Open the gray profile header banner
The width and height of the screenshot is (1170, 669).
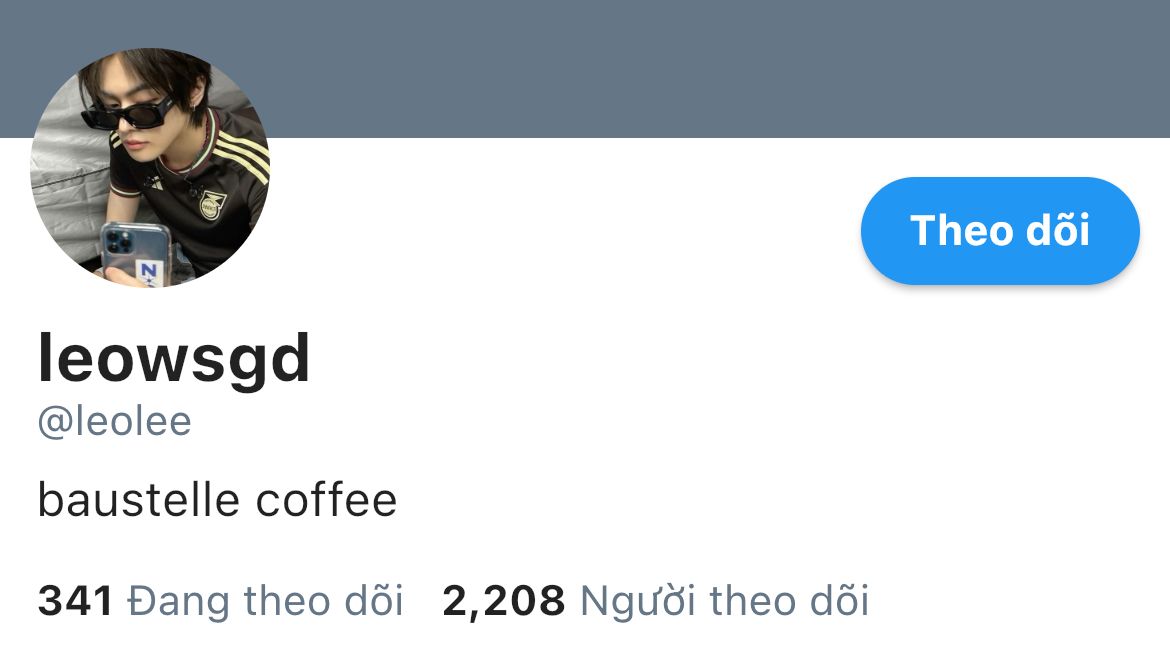[585, 69]
